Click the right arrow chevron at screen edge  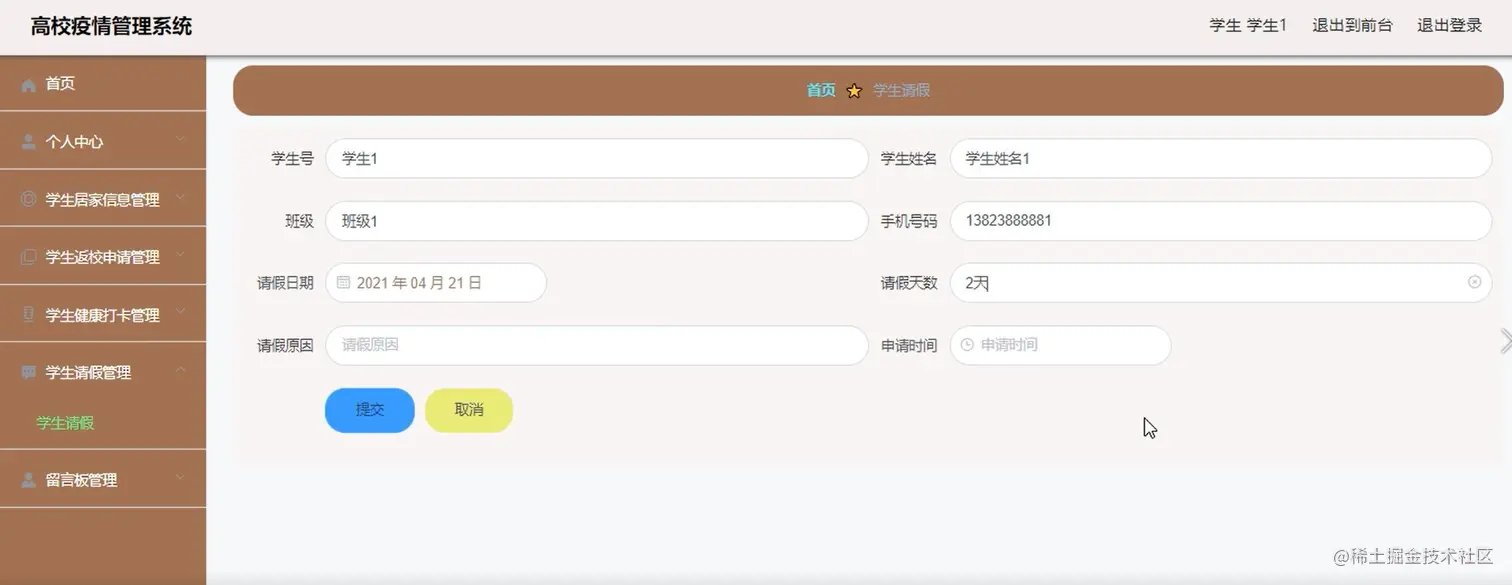(1503, 340)
